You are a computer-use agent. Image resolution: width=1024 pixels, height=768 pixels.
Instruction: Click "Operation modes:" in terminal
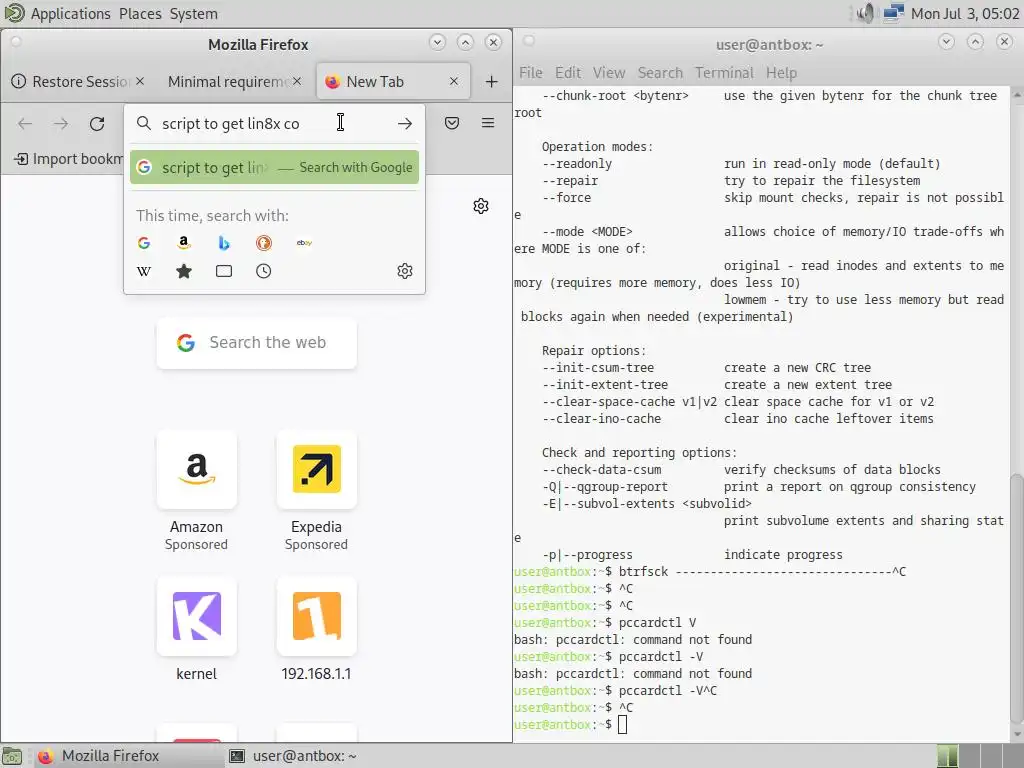click(597, 146)
